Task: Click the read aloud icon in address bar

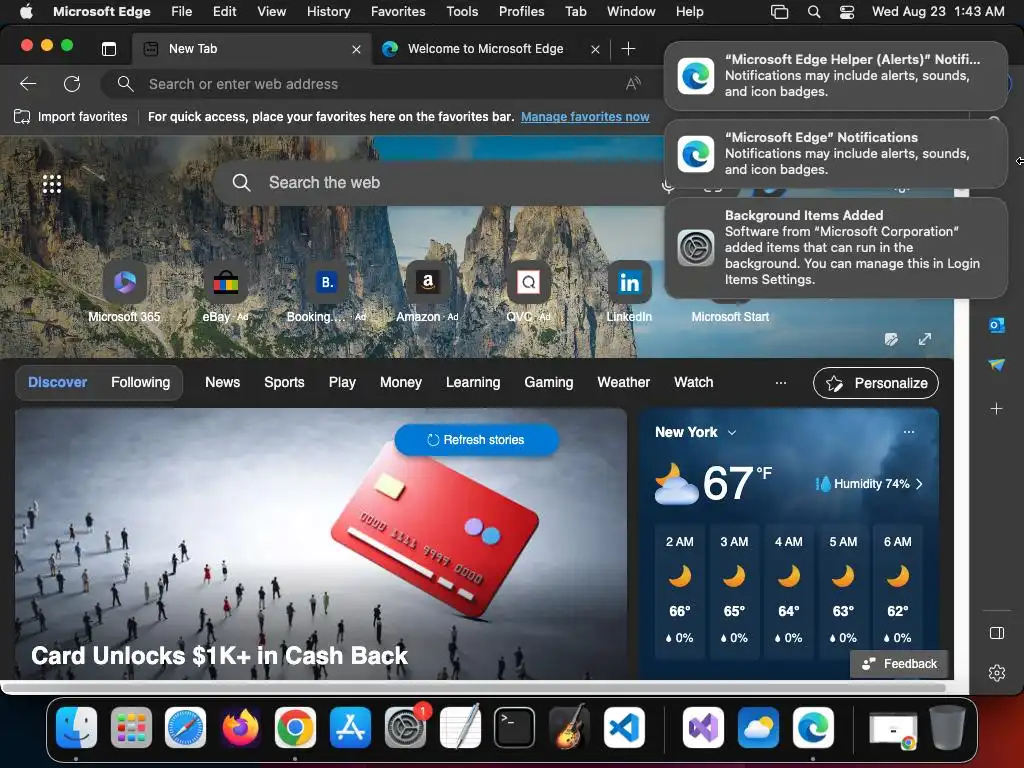Action: (x=633, y=84)
